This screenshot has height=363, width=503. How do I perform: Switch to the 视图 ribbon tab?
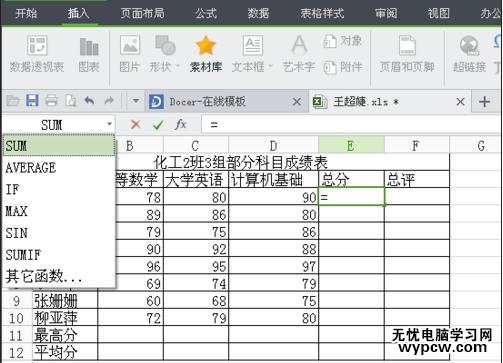(x=439, y=13)
